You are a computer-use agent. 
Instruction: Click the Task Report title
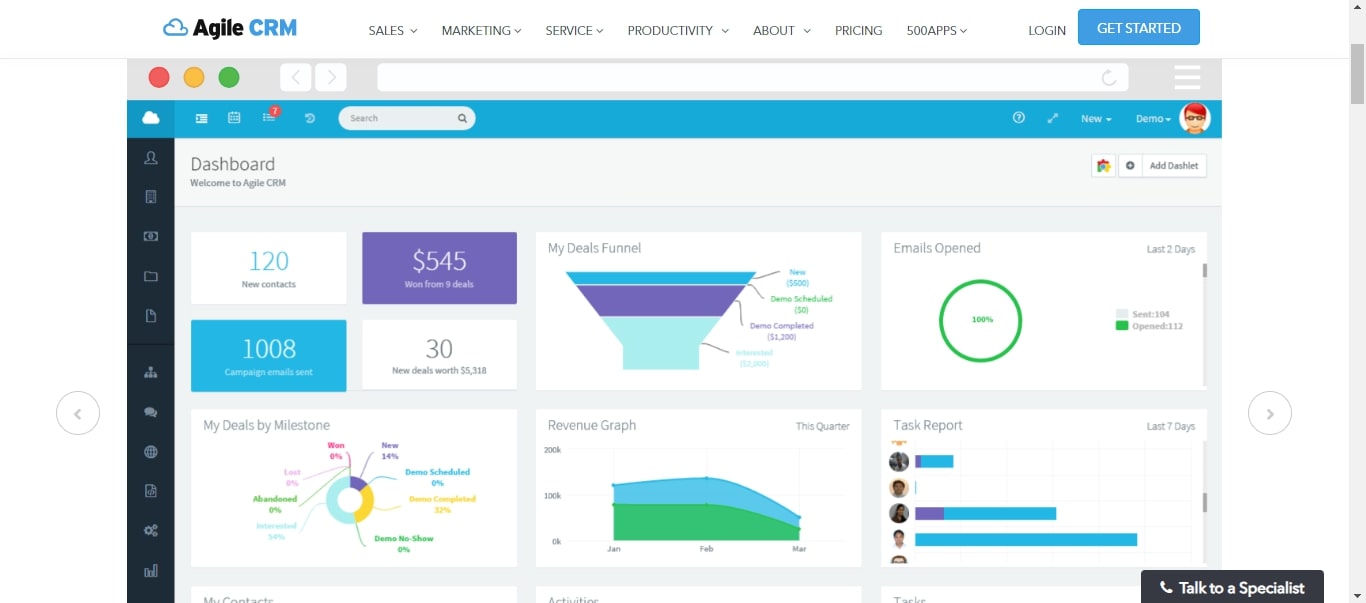pos(928,425)
